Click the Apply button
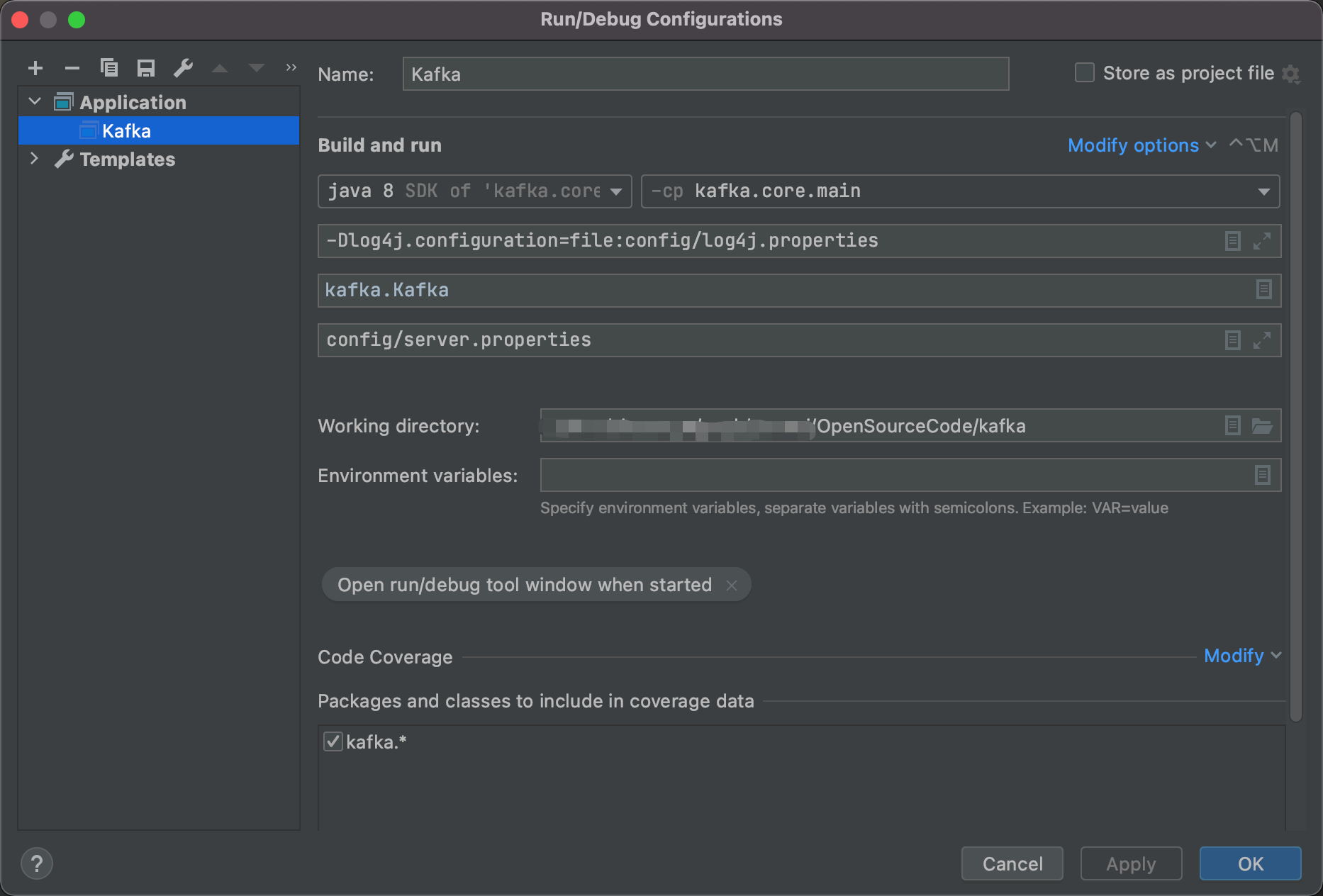The width and height of the screenshot is (1323, 896). 1131,863
